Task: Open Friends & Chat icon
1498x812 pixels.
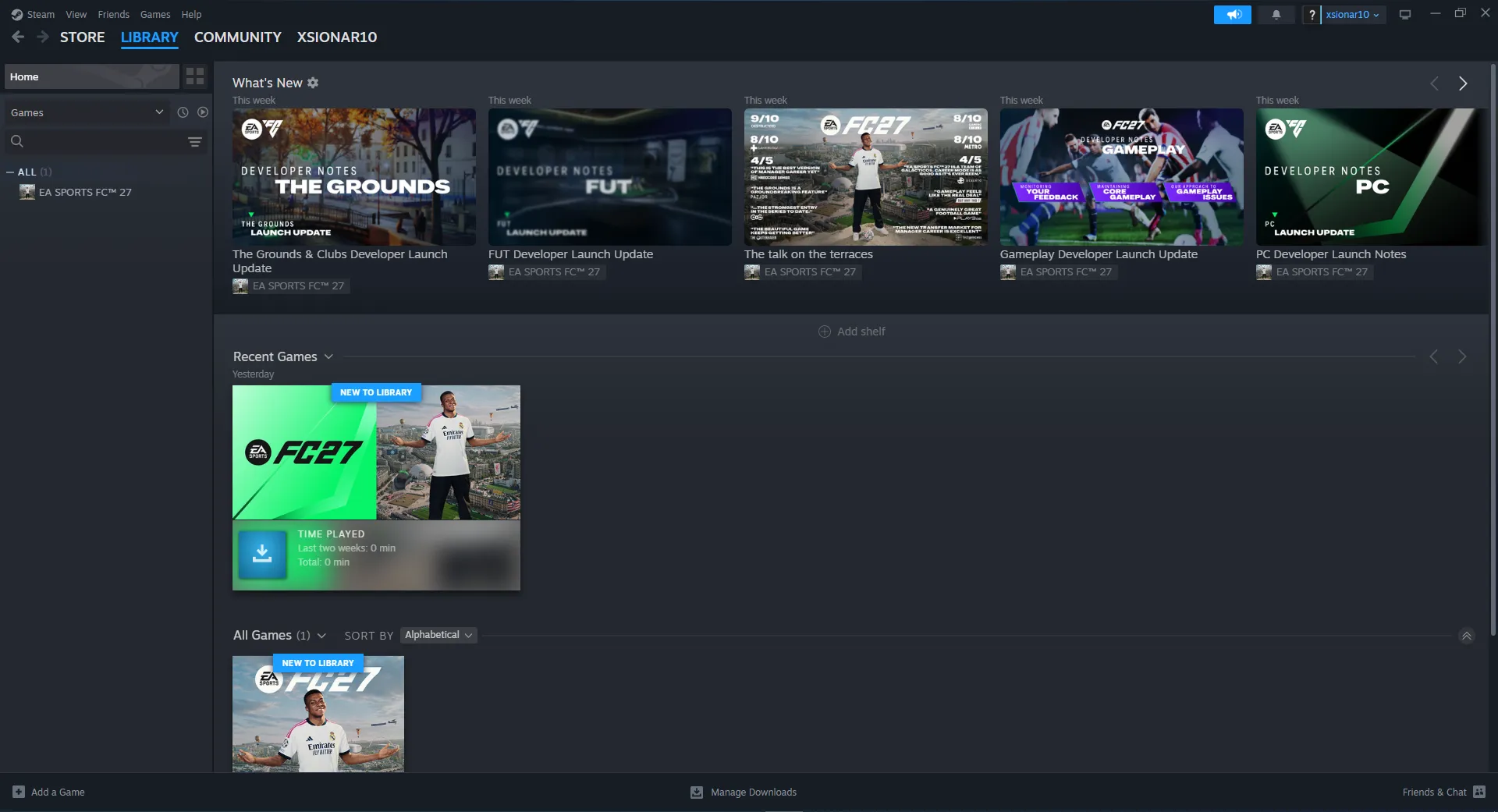Action: 1479,792
